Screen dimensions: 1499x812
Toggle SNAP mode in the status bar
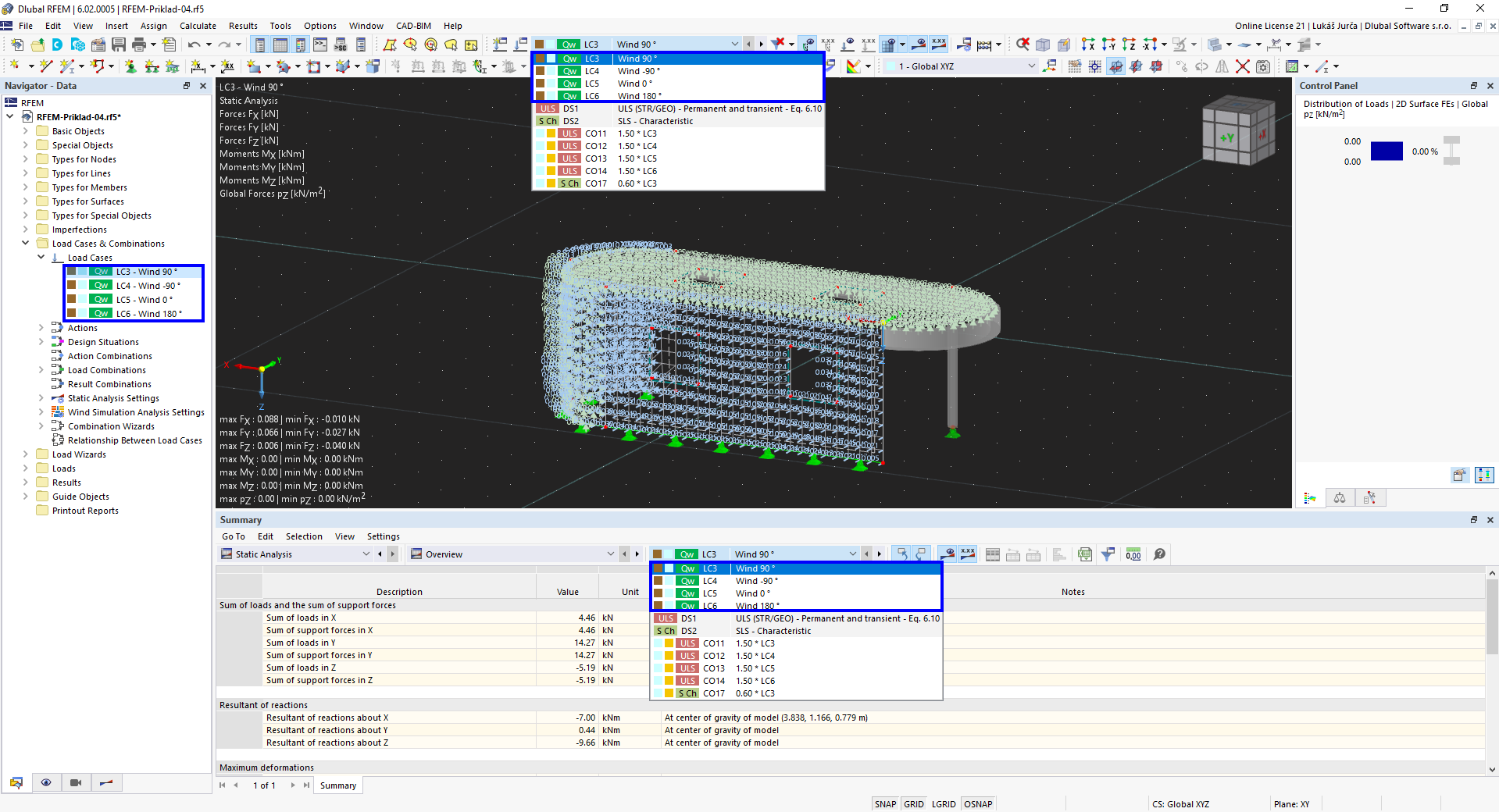coord(885,803)
